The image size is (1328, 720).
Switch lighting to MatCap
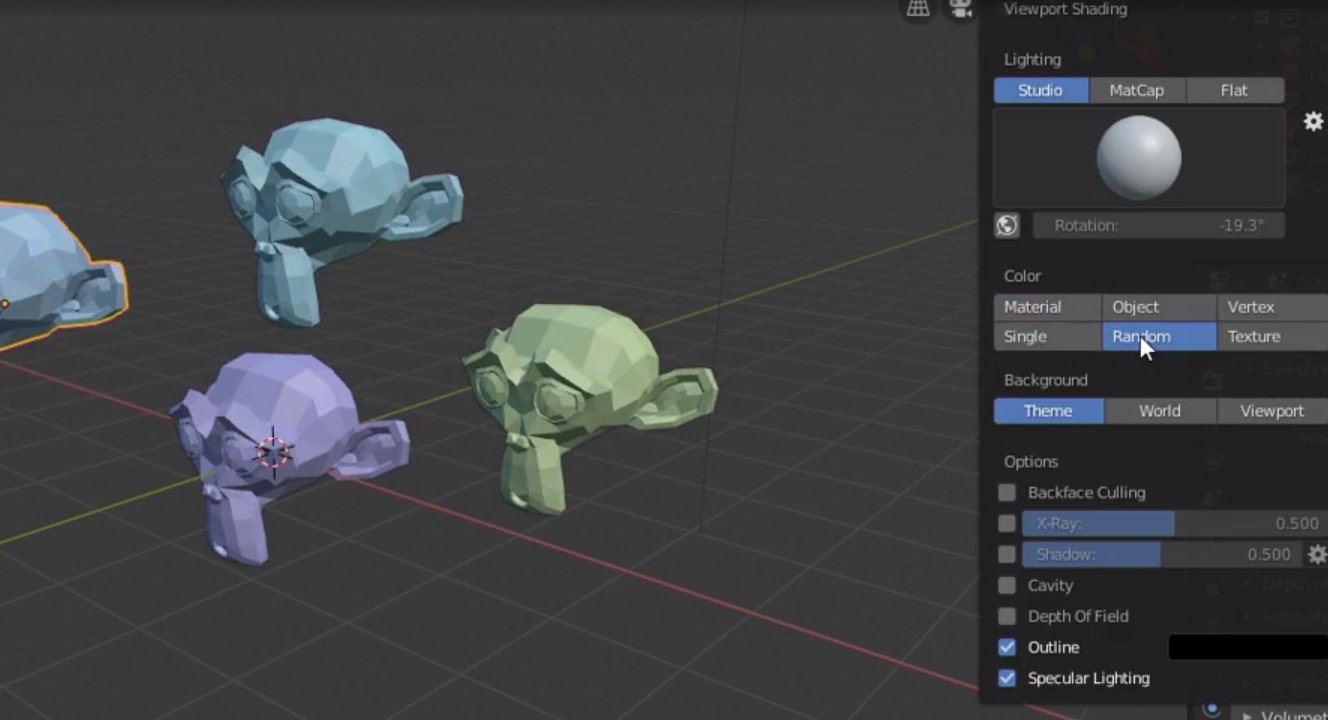click(x=1137, y=90)
